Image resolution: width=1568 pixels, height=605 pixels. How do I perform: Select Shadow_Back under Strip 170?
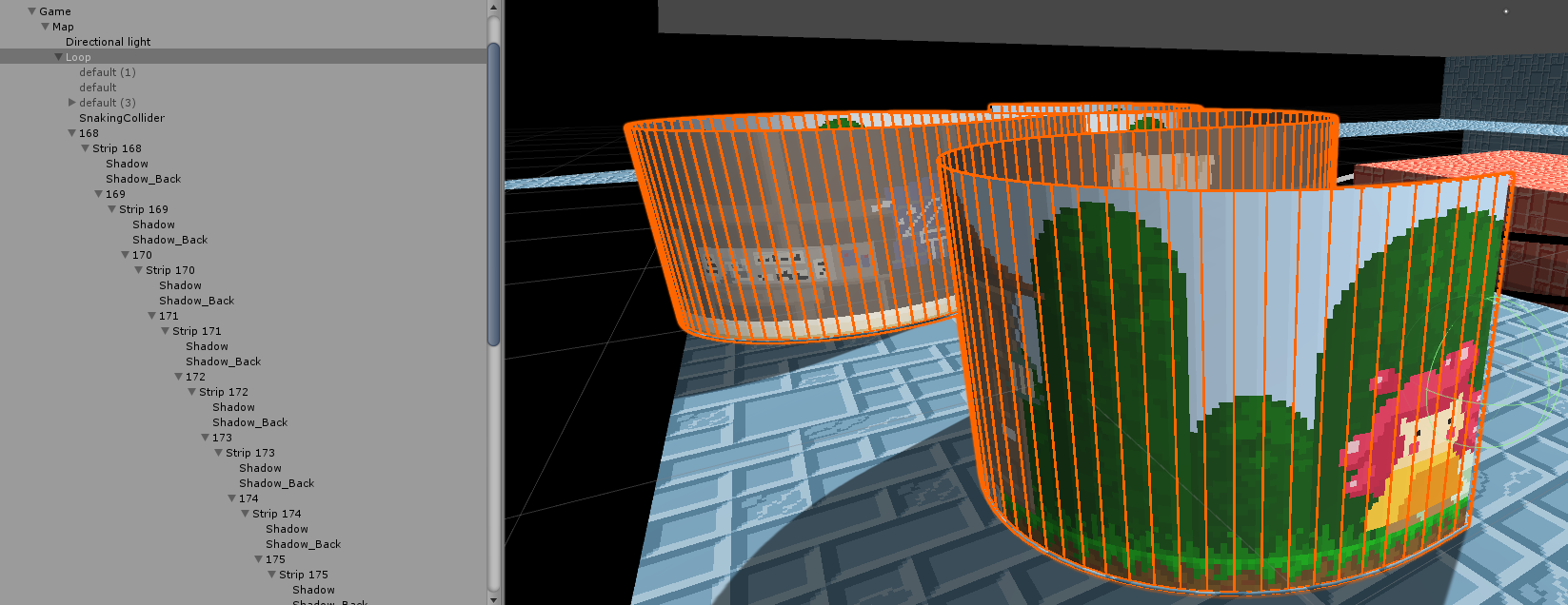pos(197,301)
